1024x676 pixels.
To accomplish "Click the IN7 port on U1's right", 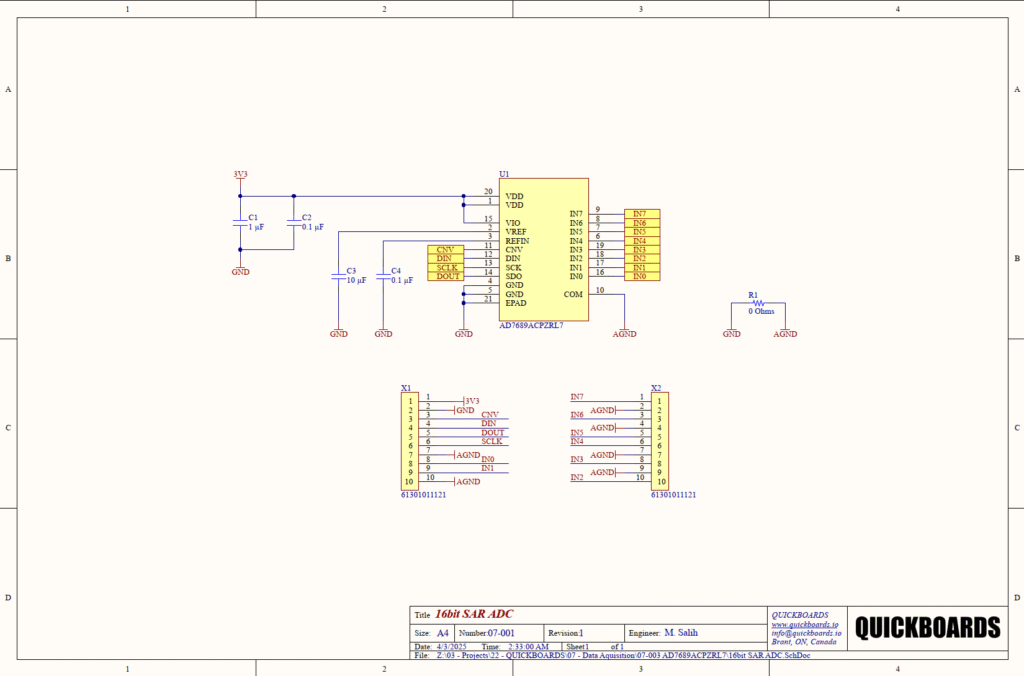I will [x=641, y=213].
